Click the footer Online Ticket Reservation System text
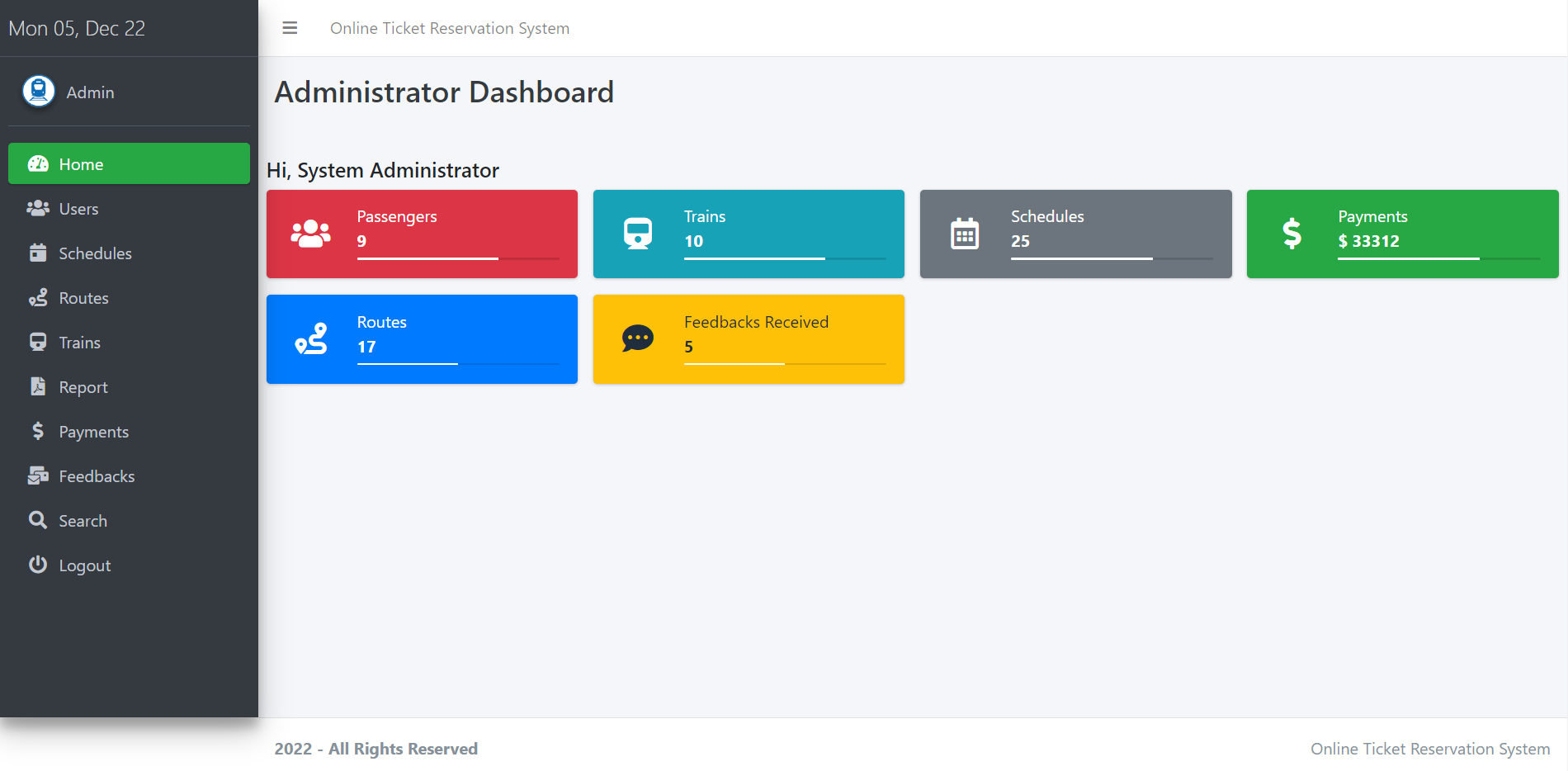This screenshot has width=1568, height=771. tap(1429, 749)
